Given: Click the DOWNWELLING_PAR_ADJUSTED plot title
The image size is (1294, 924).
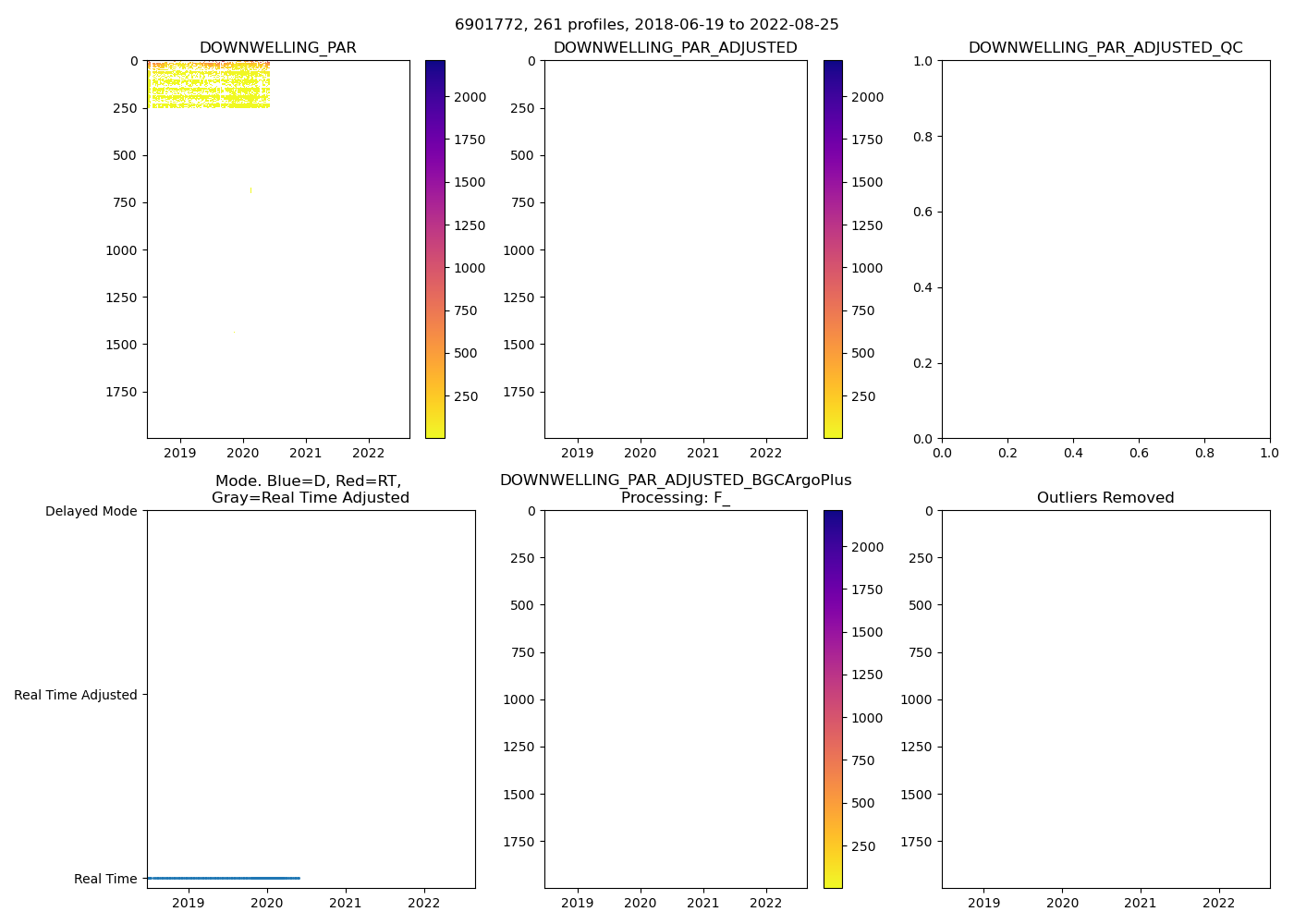Looking at the screenshot, I should [x=675, y=48].
